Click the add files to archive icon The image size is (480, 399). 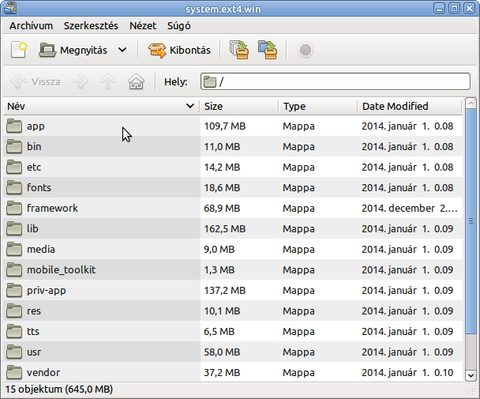(239, 50)
